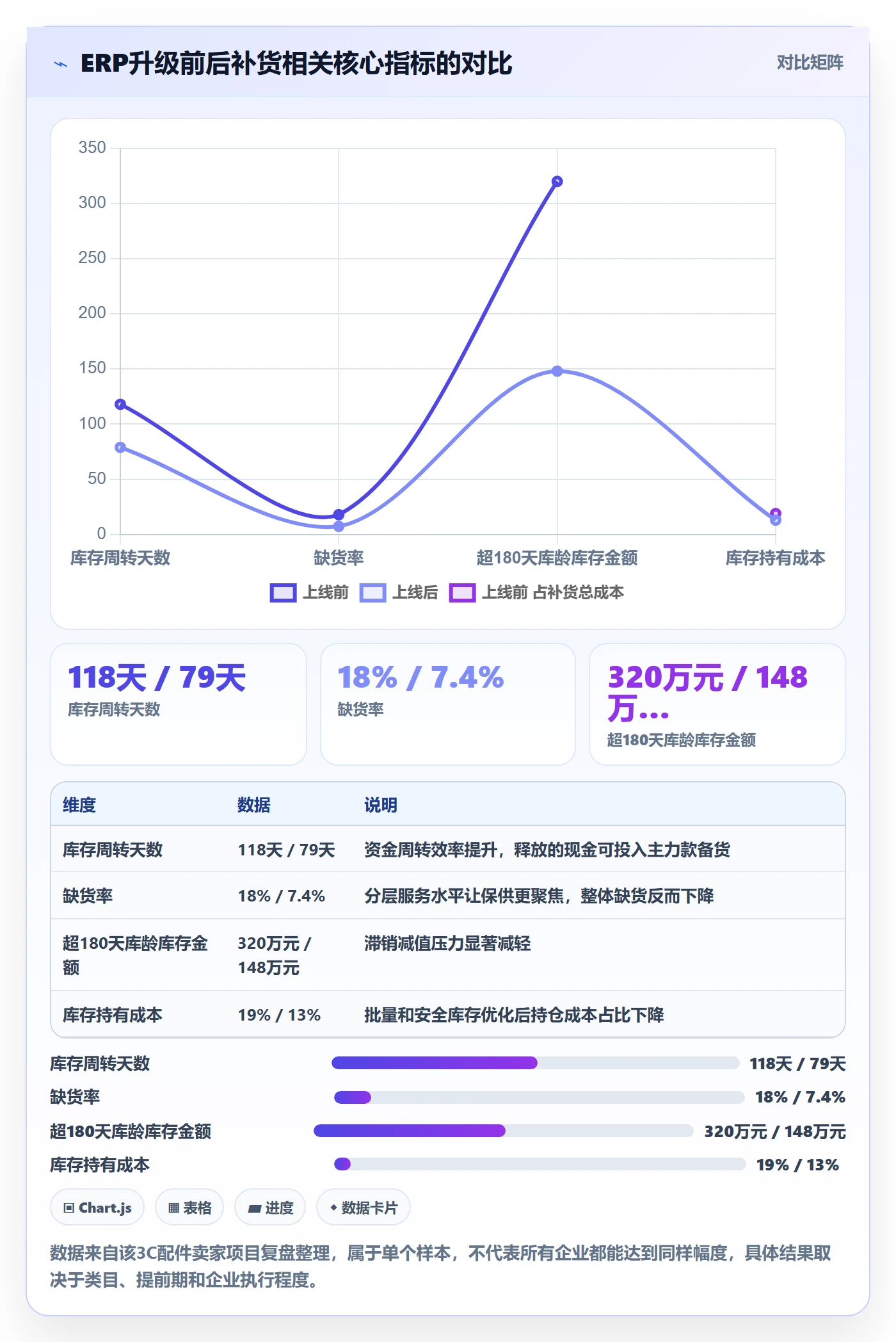896x1342 pixels.
Task: Toggle the 上线前 占补货总成本 legend entry
Action: [x=536, y=593]
